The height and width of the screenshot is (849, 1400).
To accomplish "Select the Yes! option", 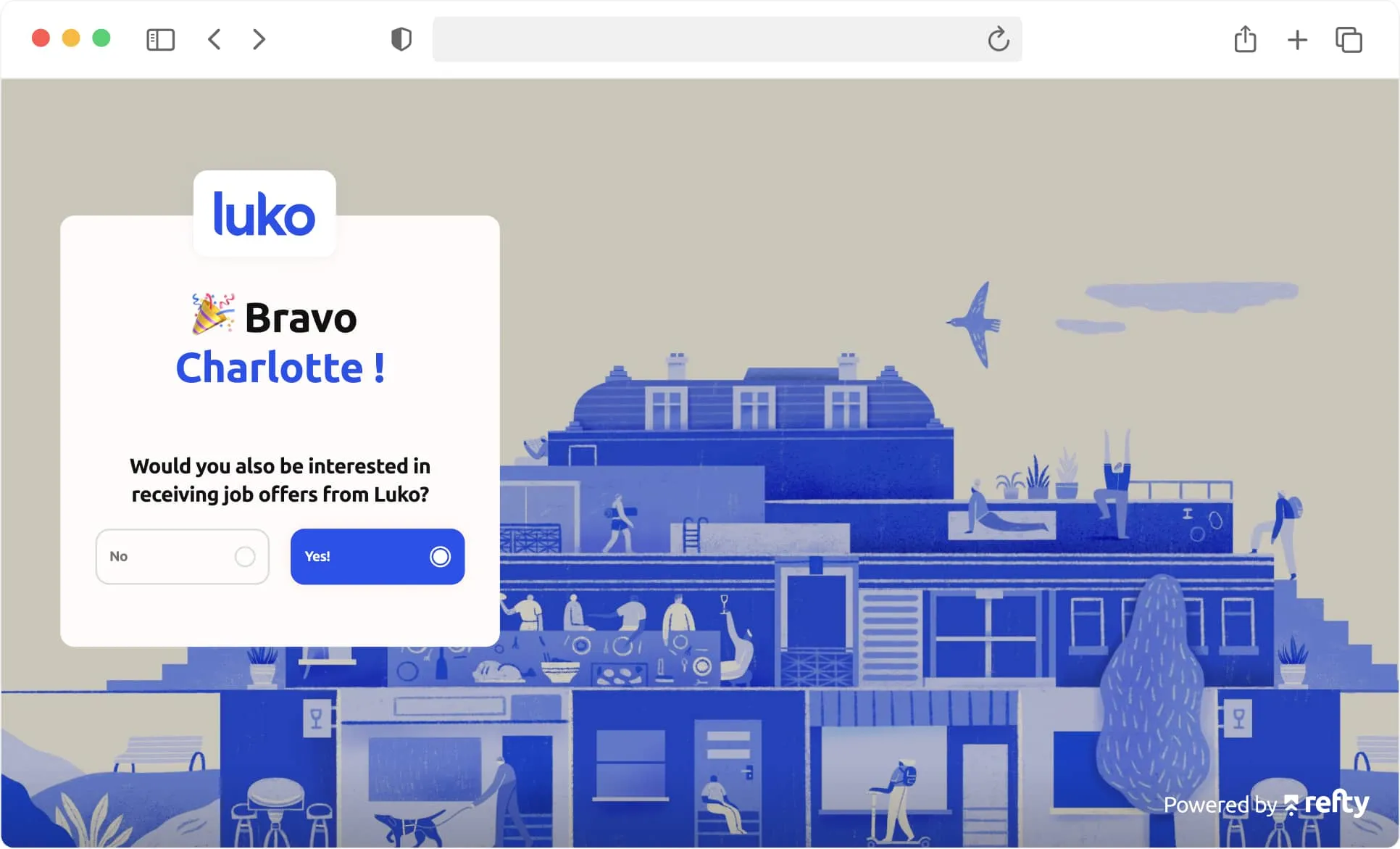I will 378,556.
